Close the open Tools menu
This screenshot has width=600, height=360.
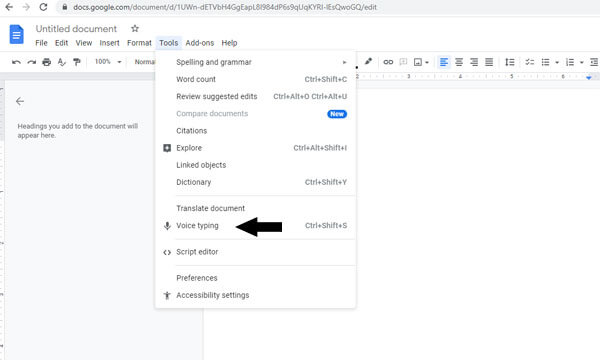tap(169, 43)
